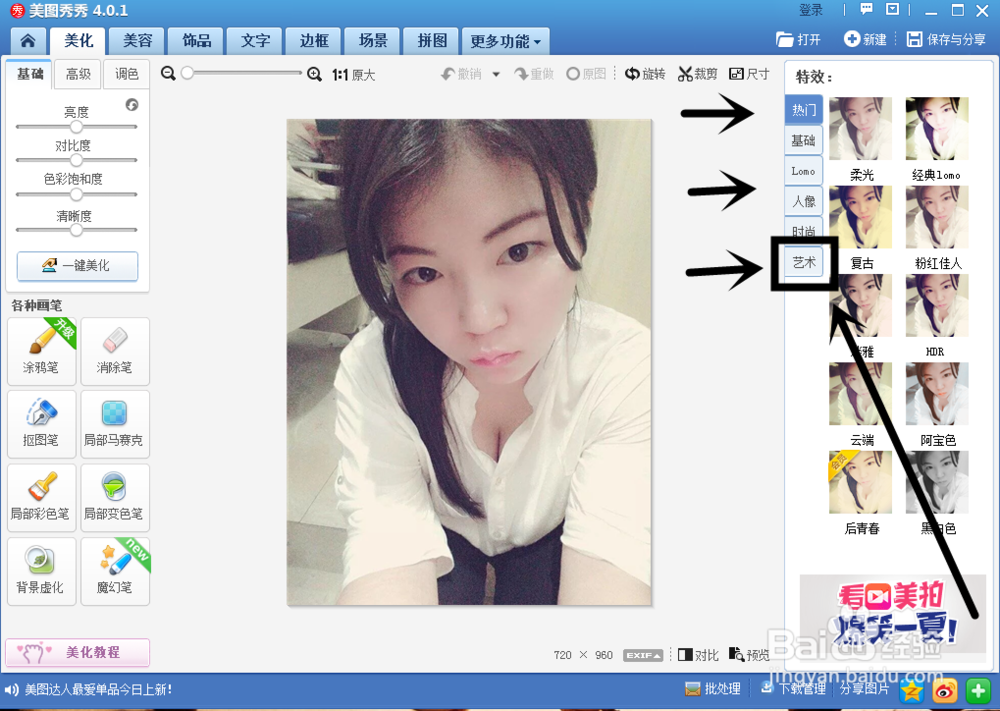Select the 基础 adjustments tab
The height and width of the screenshot is (711, 1000).
click(29, 75)
